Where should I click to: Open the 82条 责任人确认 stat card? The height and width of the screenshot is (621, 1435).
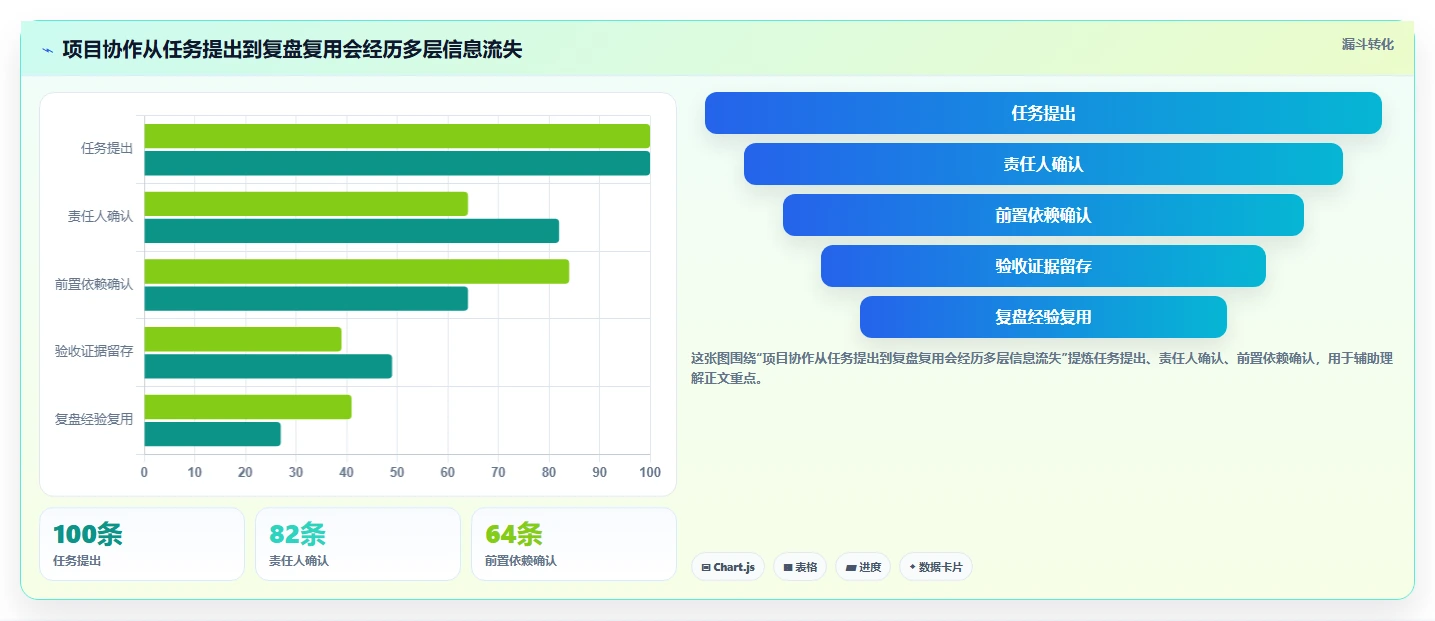tap(358, 544)
